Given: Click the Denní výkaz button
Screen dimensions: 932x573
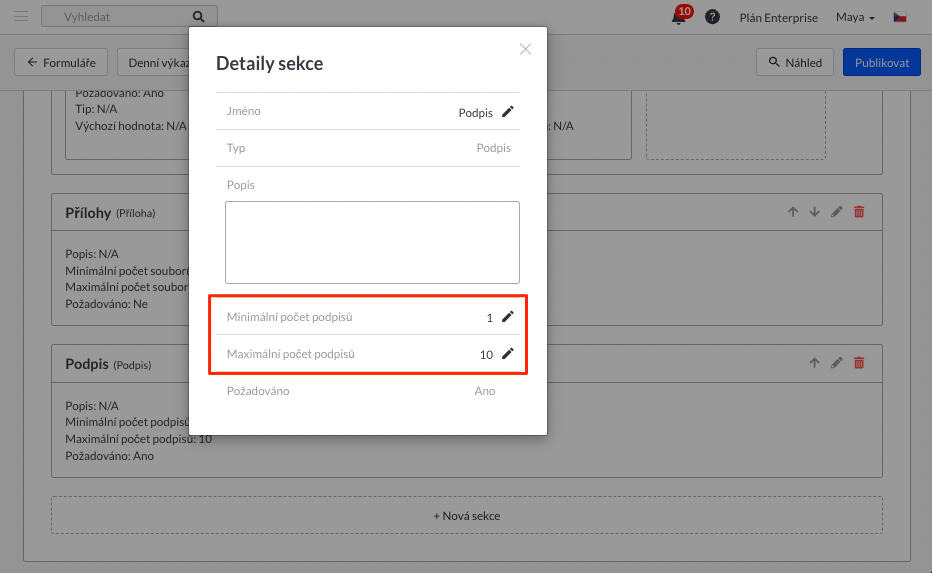Looking at the screenshot, I should [153, 62].
